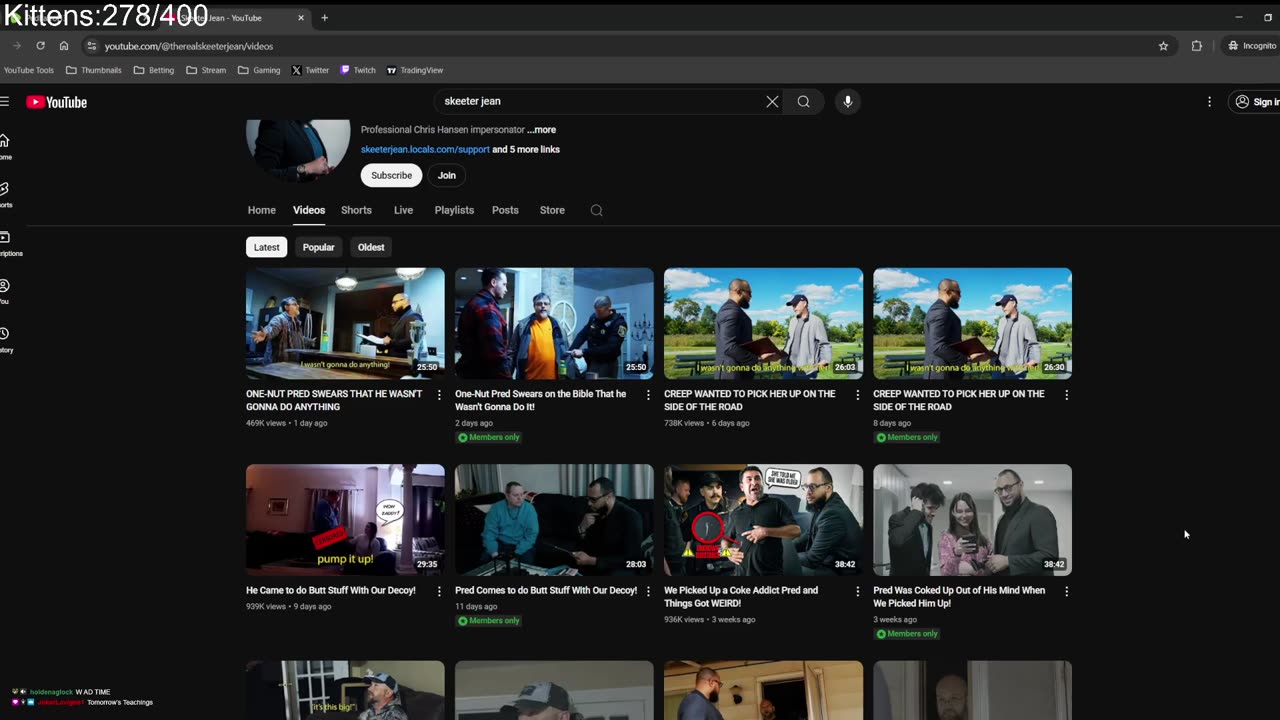The image size is (1280, 720).
Task: Open the Thumbnails bookmark folder
Action: pos(93,70)
